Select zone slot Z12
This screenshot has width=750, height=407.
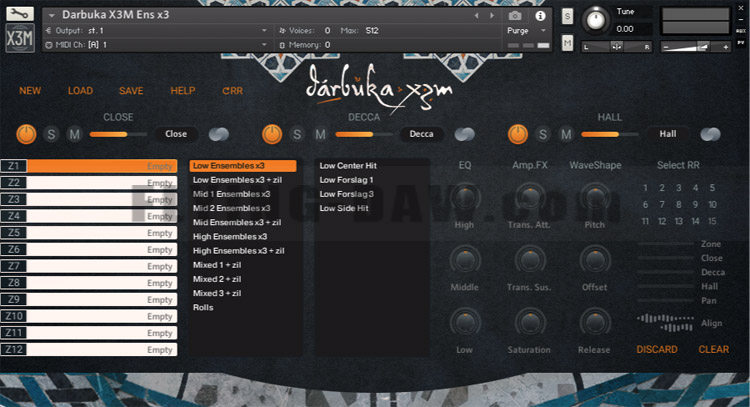point(89,350)
